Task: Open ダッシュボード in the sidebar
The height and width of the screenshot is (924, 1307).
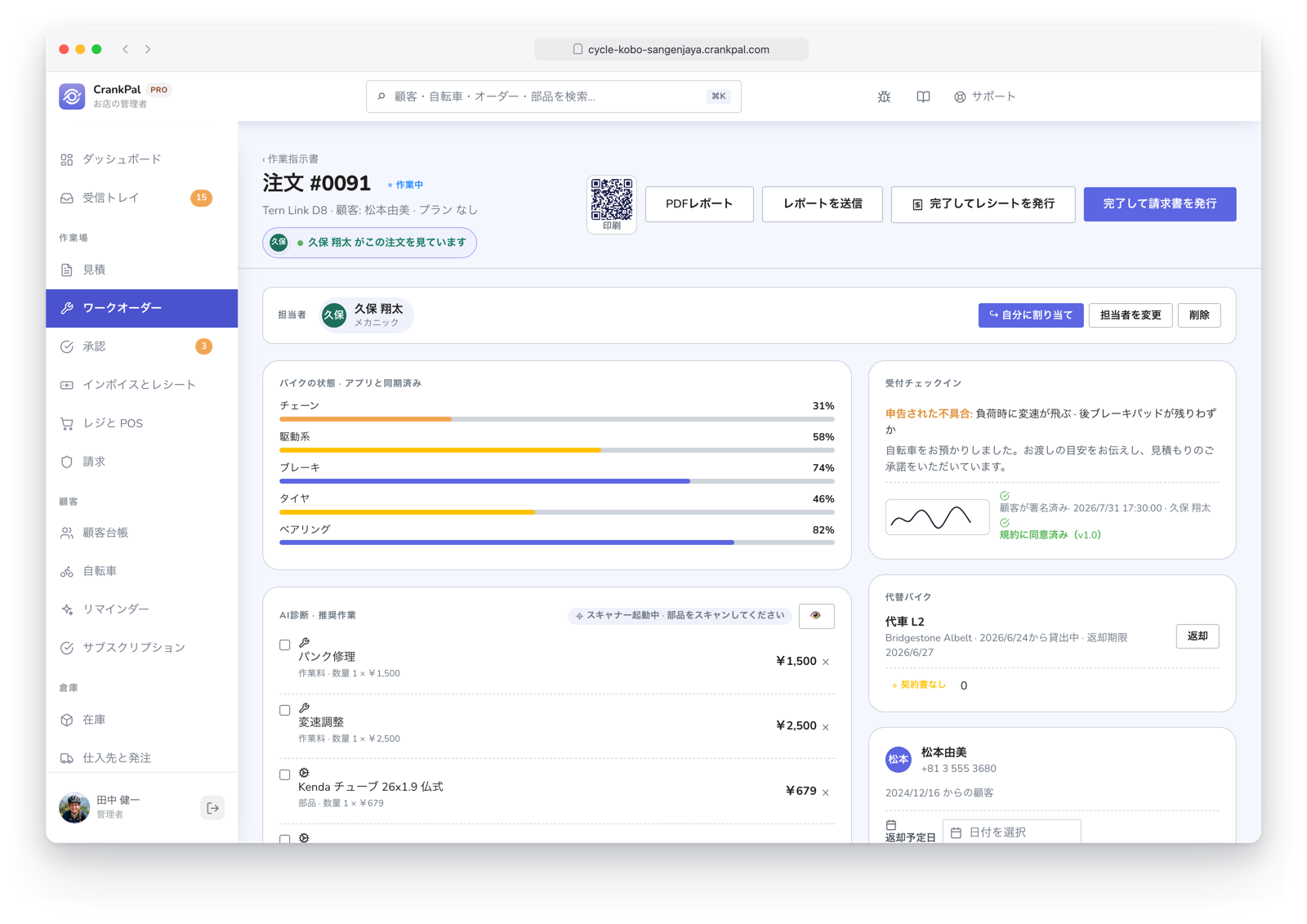Action: 141,159
